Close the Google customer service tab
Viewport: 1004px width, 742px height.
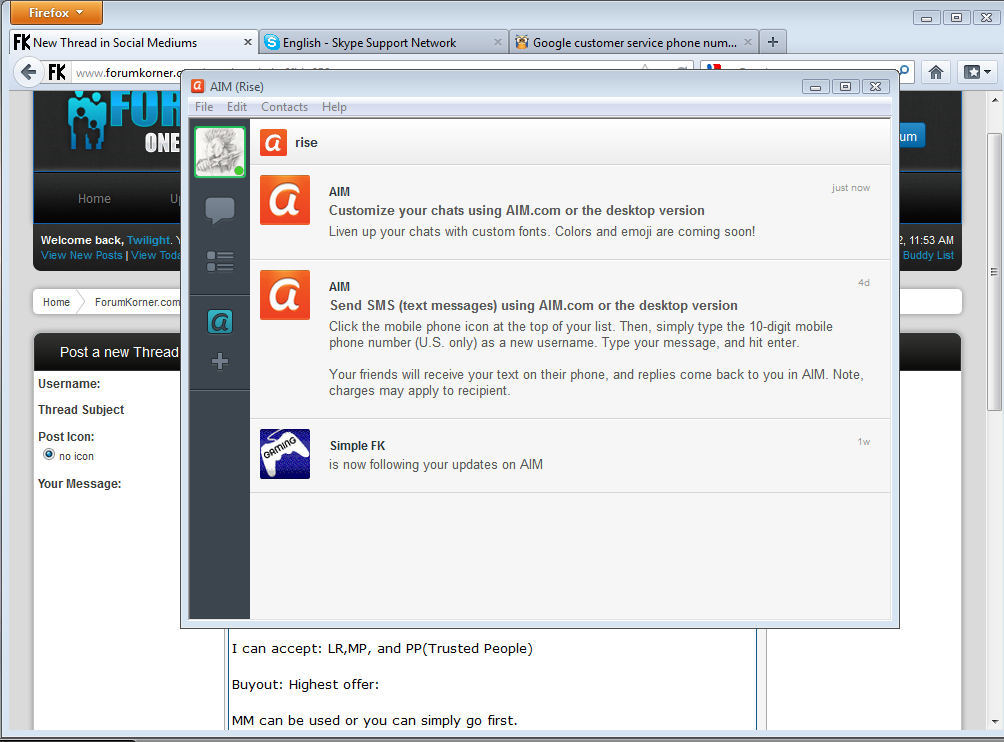[748, 42]
